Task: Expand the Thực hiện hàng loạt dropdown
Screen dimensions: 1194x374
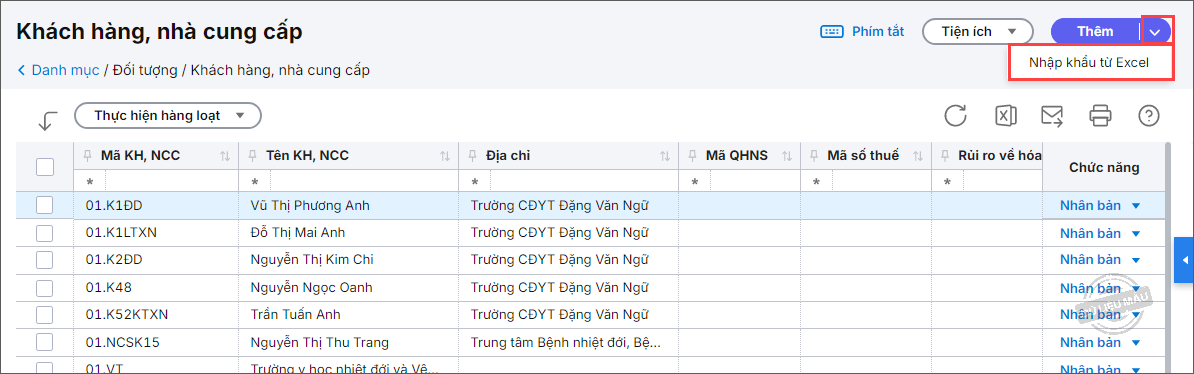Action: click(x=168, y=116)
